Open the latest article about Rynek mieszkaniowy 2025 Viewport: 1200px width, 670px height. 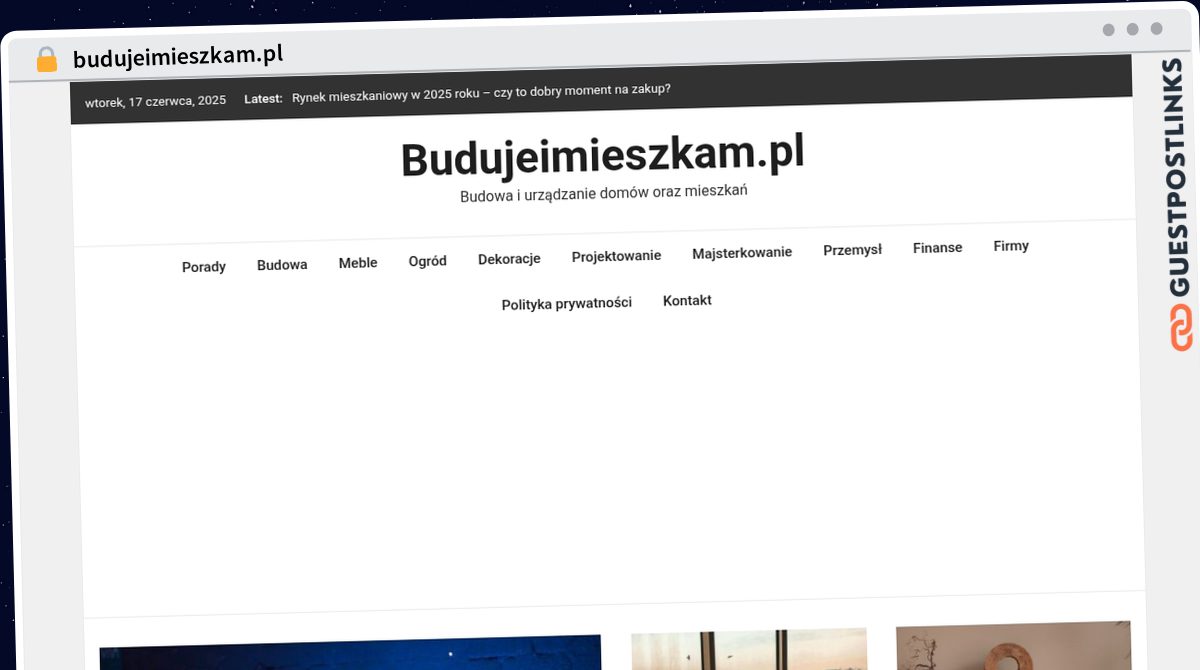(481, 89)
